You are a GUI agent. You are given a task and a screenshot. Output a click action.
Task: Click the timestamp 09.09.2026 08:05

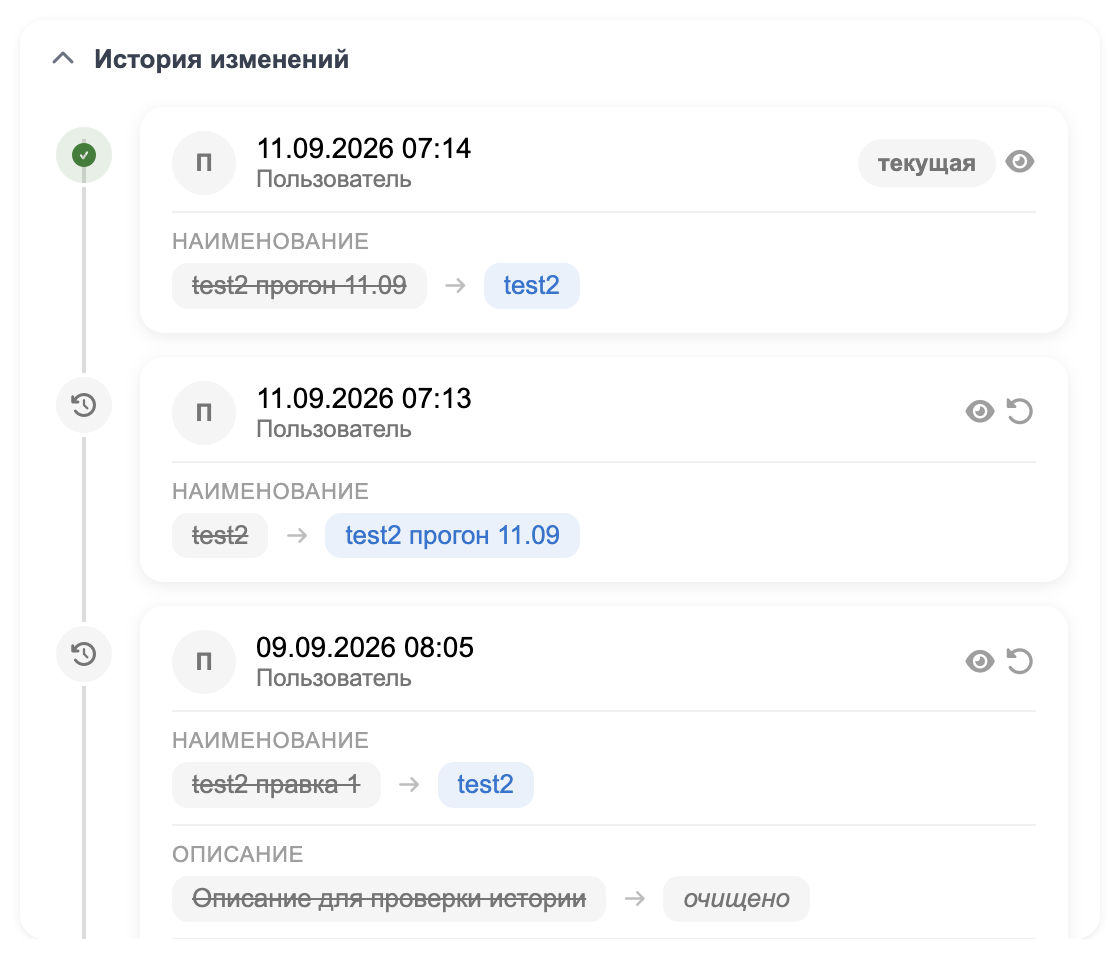(x=365, y=647)
